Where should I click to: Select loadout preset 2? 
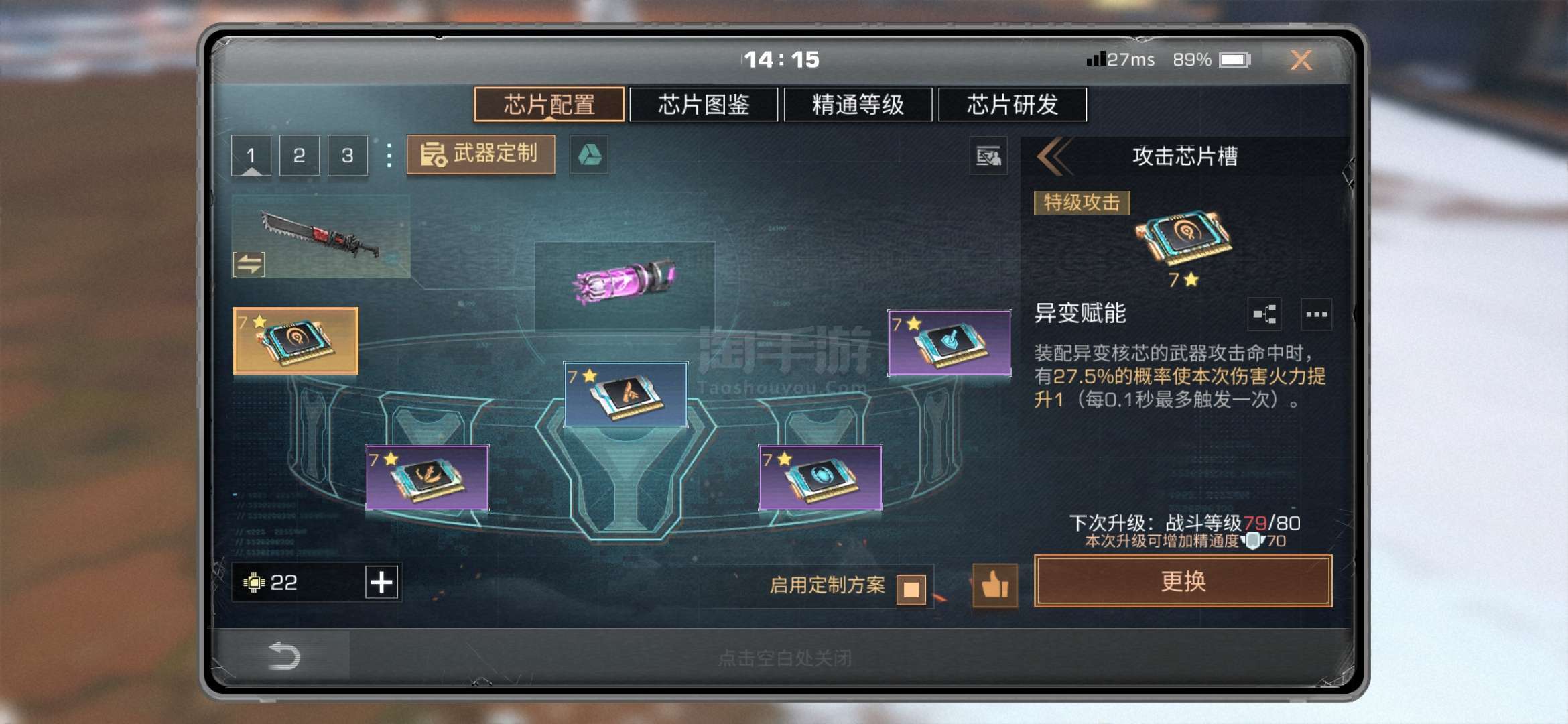[299, 156]
